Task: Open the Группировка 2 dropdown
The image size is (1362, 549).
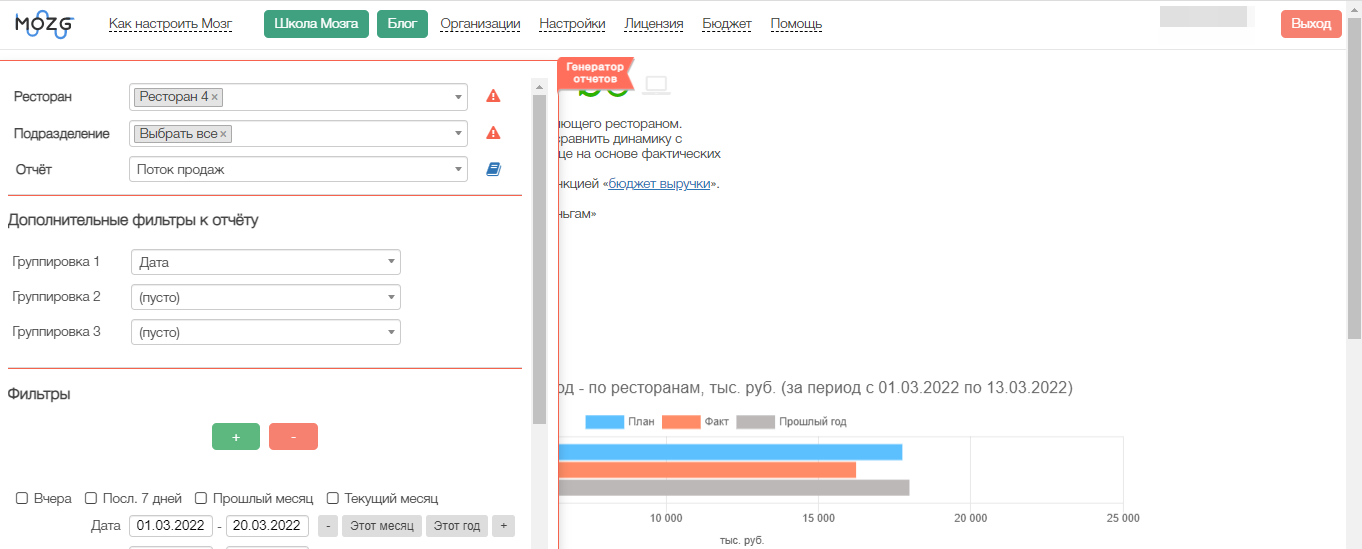Action: [x=265, y=297]
